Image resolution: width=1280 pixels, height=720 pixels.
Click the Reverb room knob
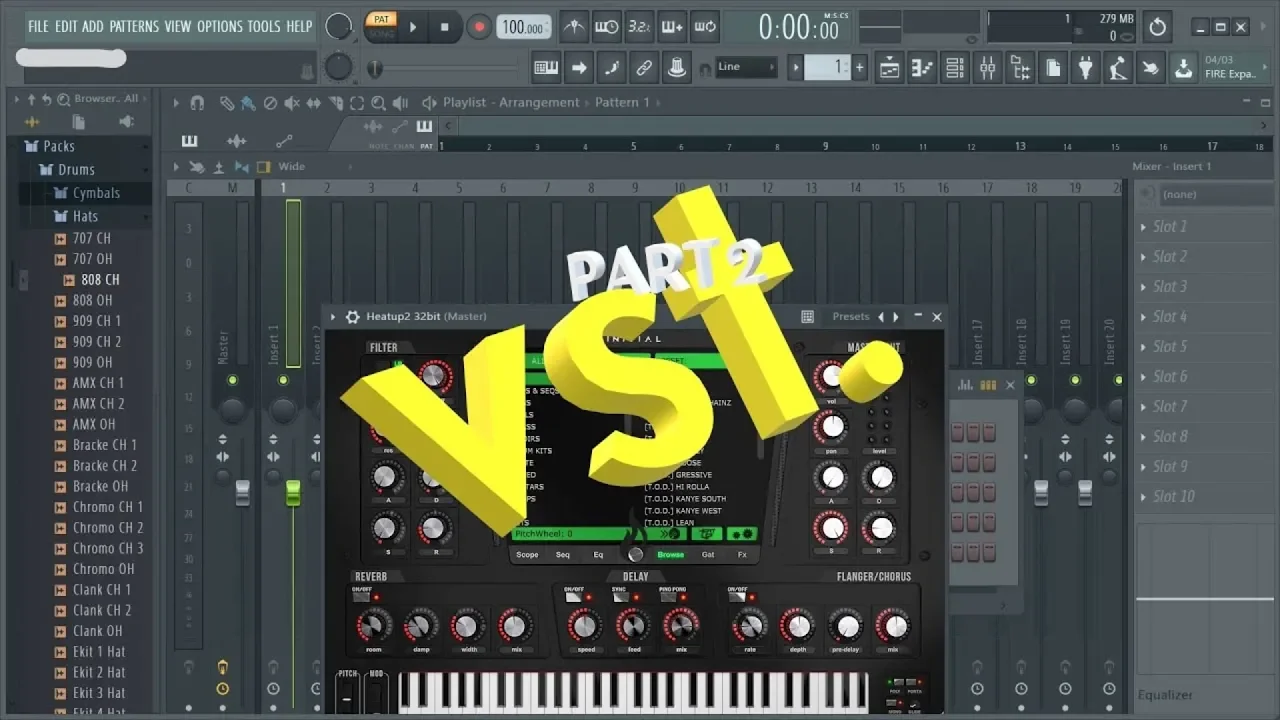coord(372,627)
